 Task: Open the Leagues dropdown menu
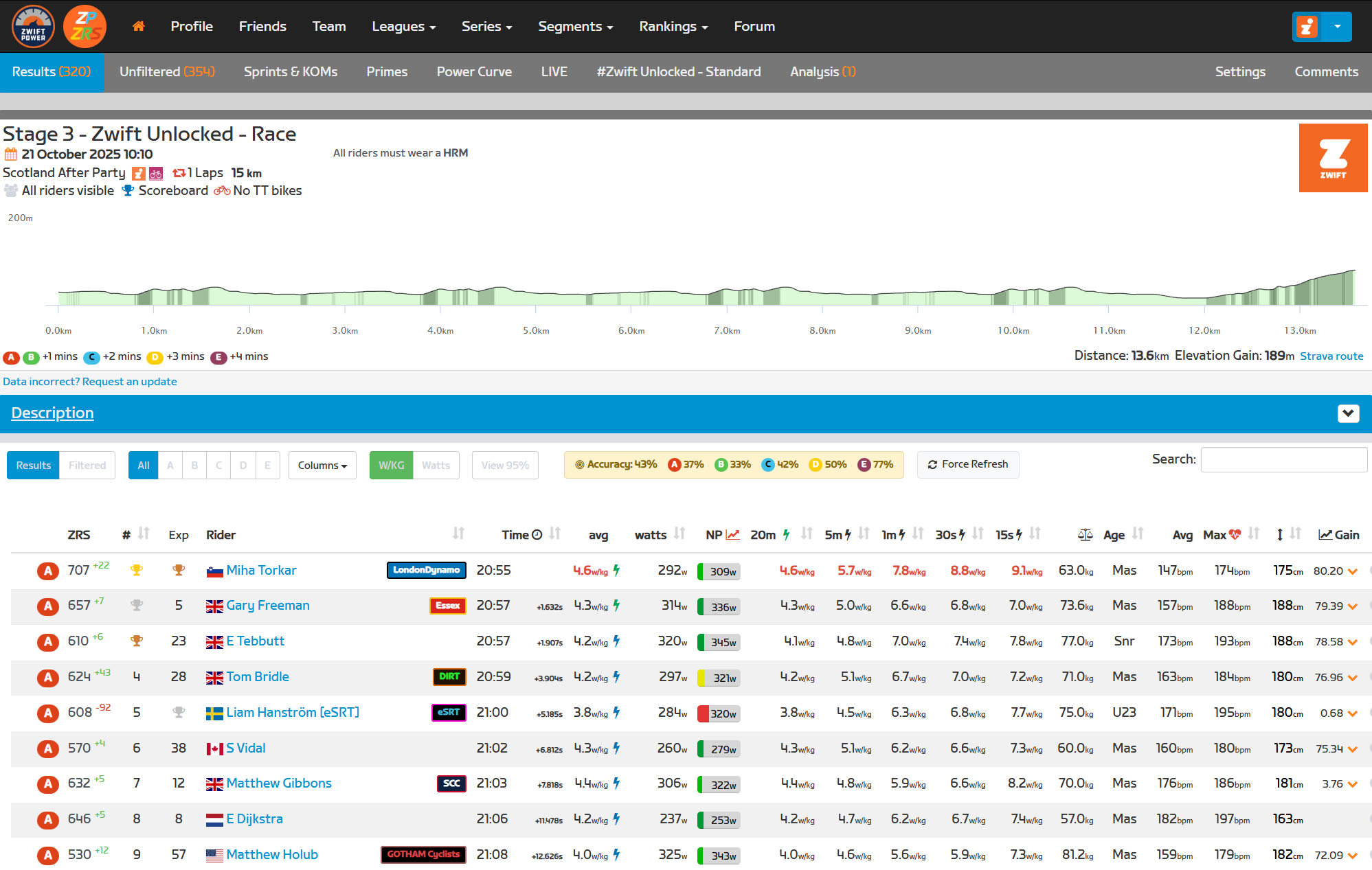pos(403,26)
